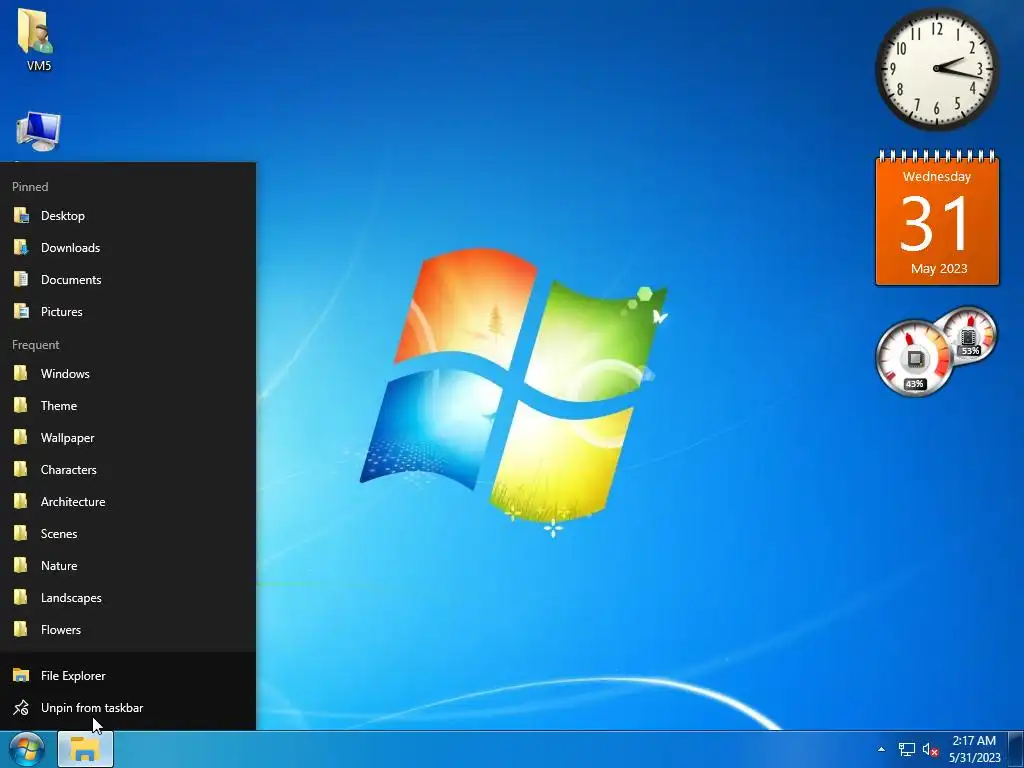The height and width of the screenshot is (768, 1024).
Task: Open the Windows frequent folder
Action: [x=128, y=374]
